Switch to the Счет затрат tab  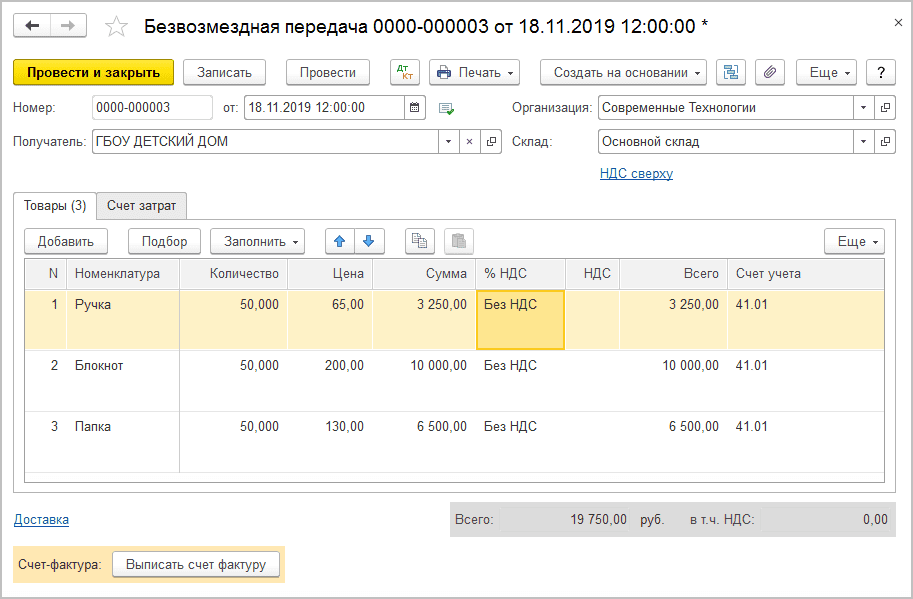click(141, 205)
